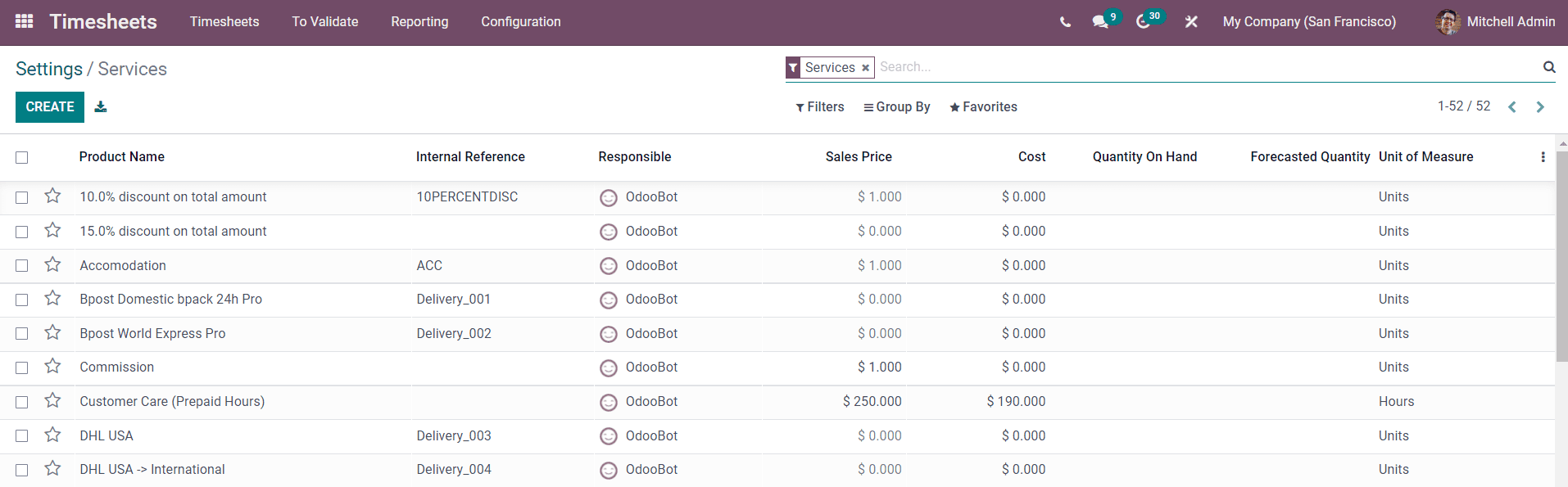Click the Services filter funnel icon
The height and width of the screenshot is (487, 1568).
[x=793, y=68]
